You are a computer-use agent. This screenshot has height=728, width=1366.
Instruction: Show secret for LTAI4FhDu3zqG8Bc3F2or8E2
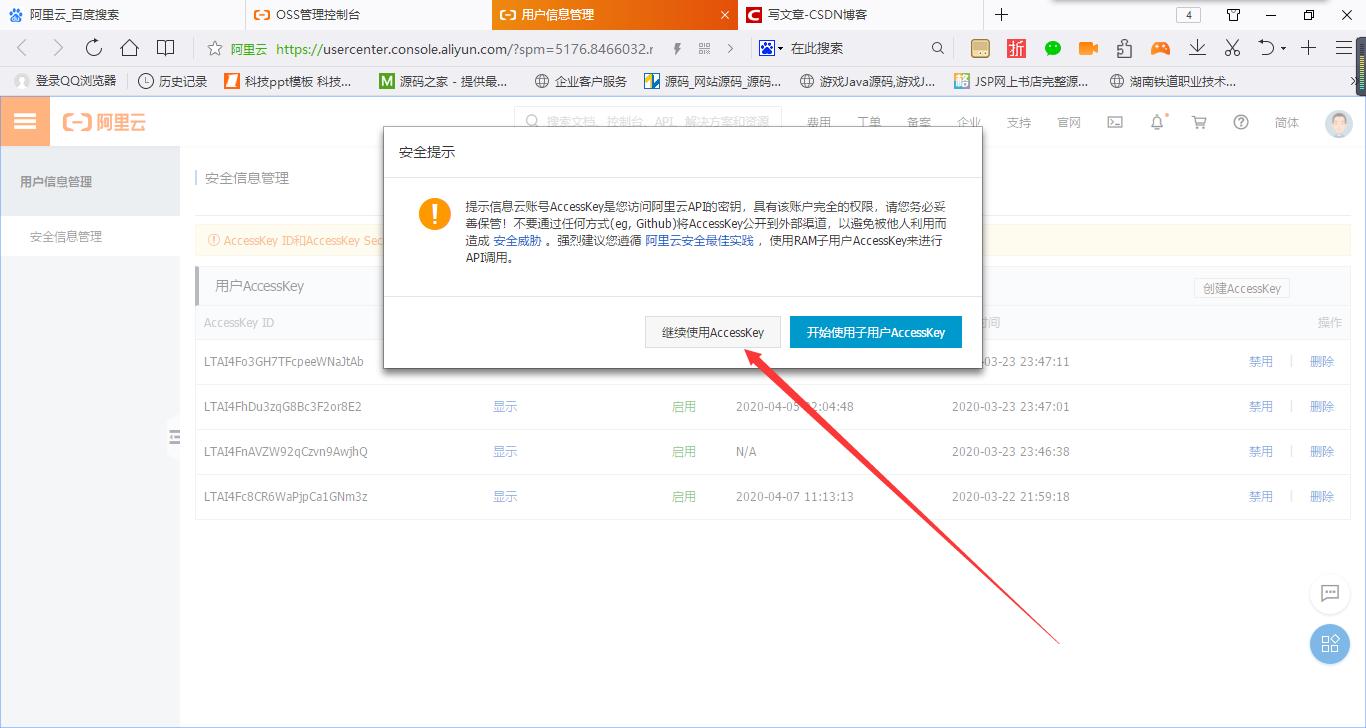(505, 407)
